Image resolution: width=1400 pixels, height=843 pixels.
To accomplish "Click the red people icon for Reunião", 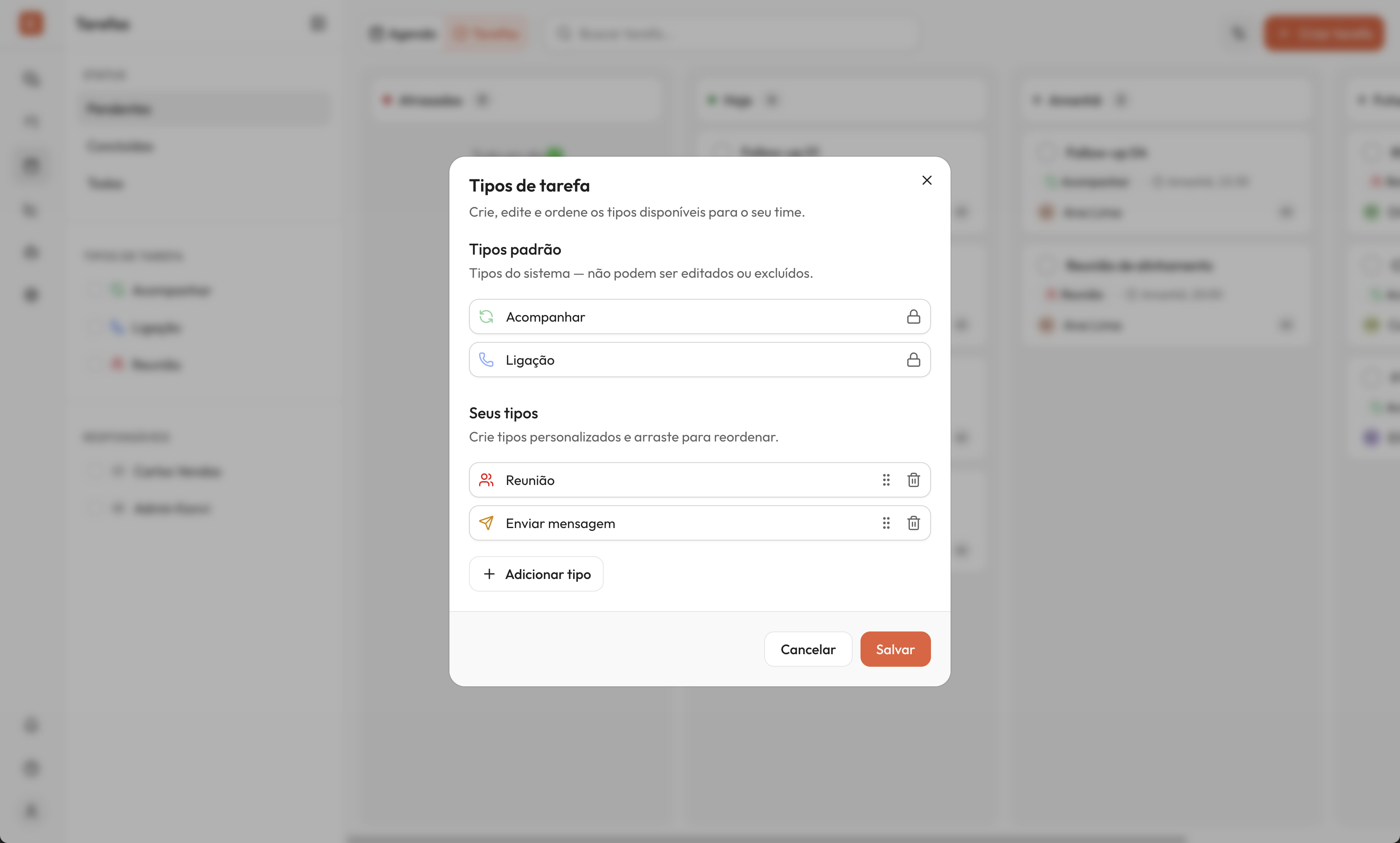I will [486, 480].
